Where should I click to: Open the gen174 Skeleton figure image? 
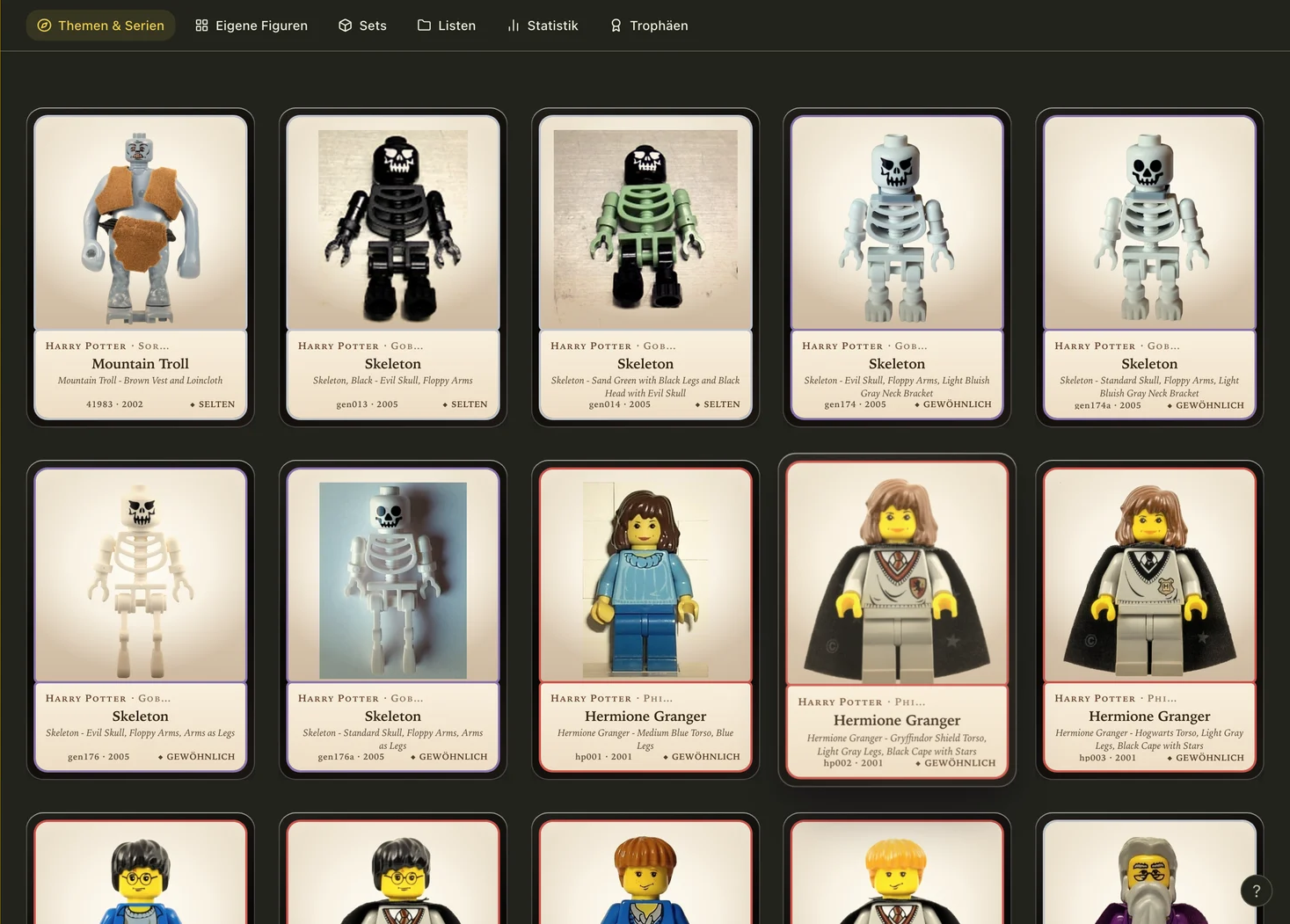897,222
